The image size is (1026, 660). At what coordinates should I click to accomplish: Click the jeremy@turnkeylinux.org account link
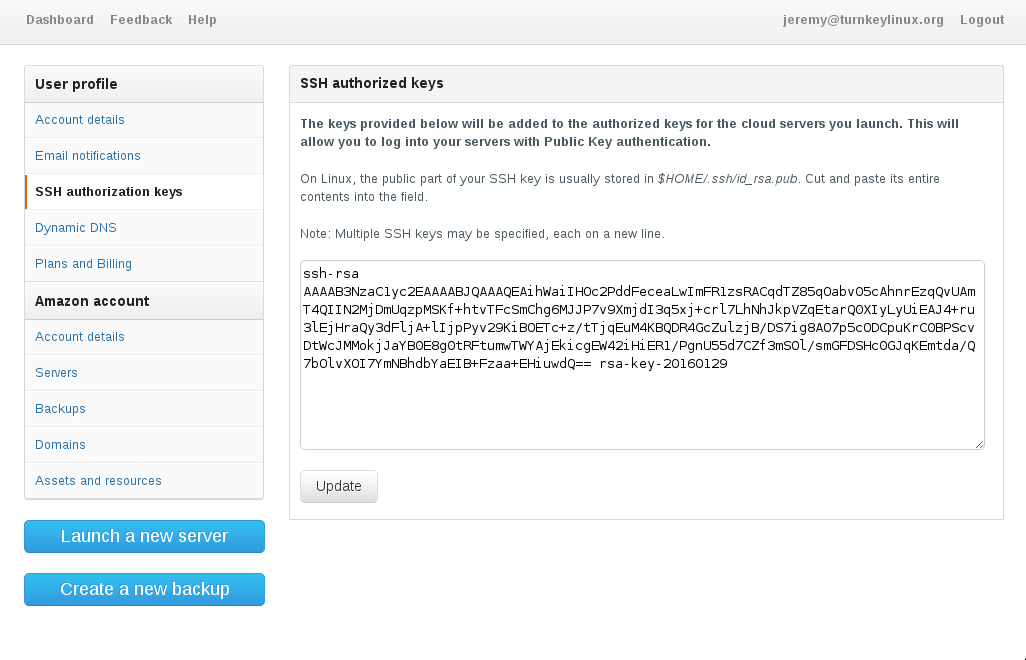863,20
